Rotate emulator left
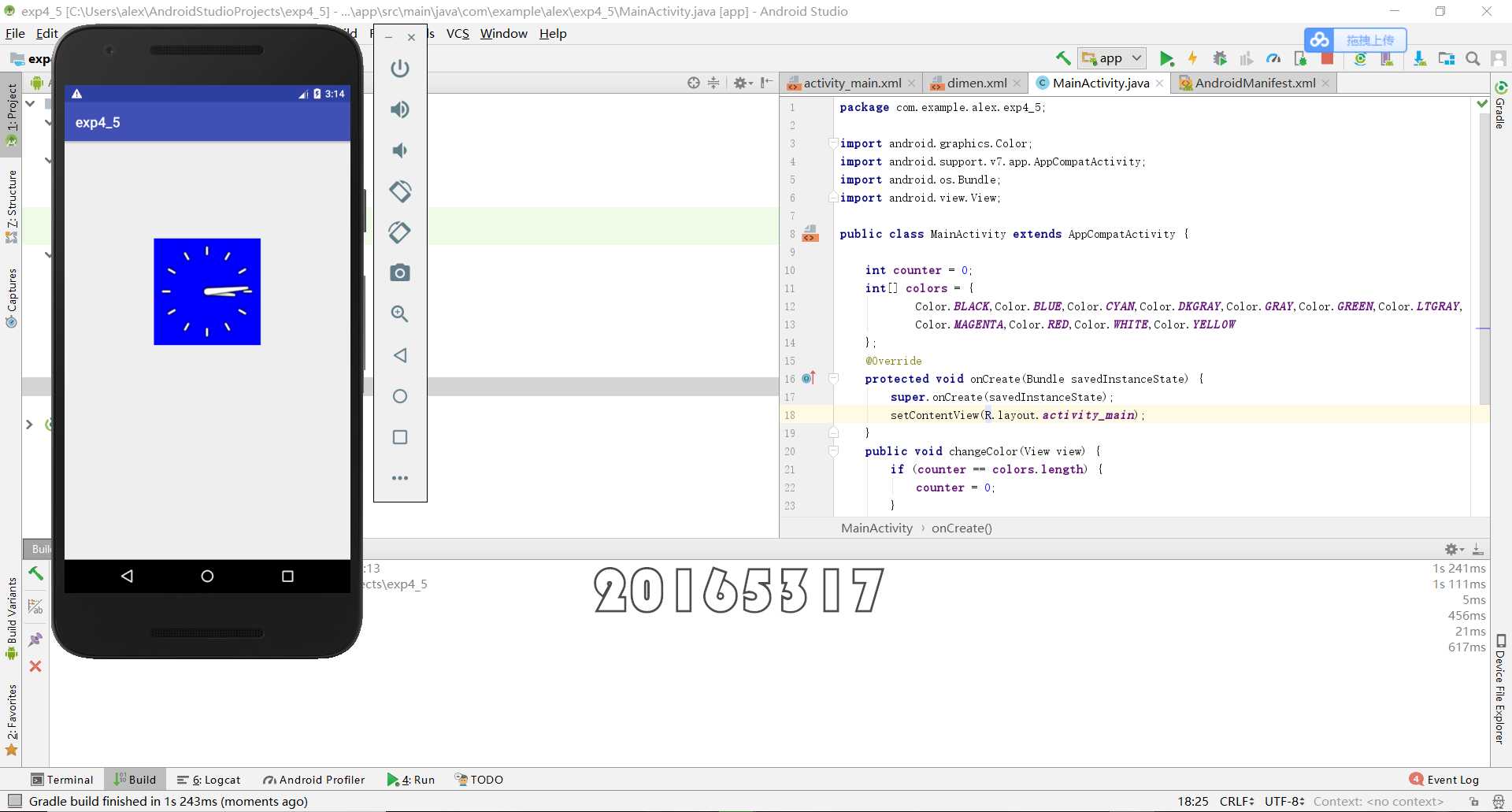This screenshot has width=1512, height=812. pyautogui.click(x=400, y=191)
